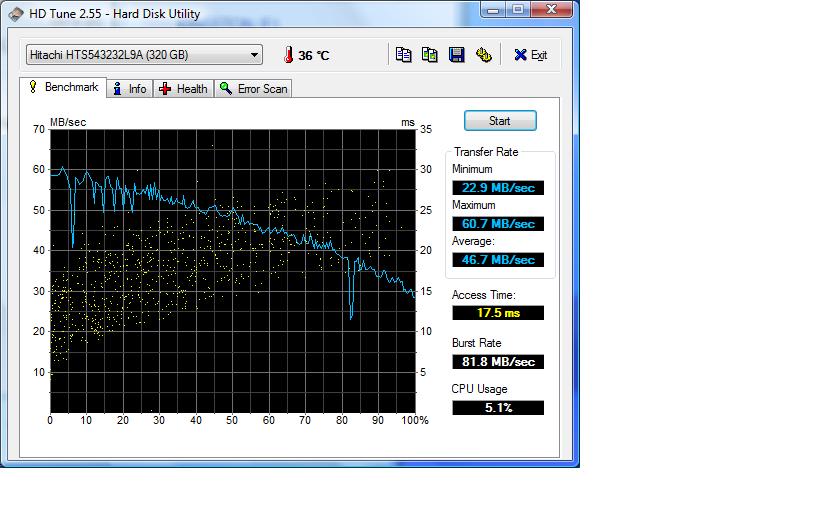The image size is (840, 525).
Task: Maximize the HD Tune window
Action: (x=518, y=10)
